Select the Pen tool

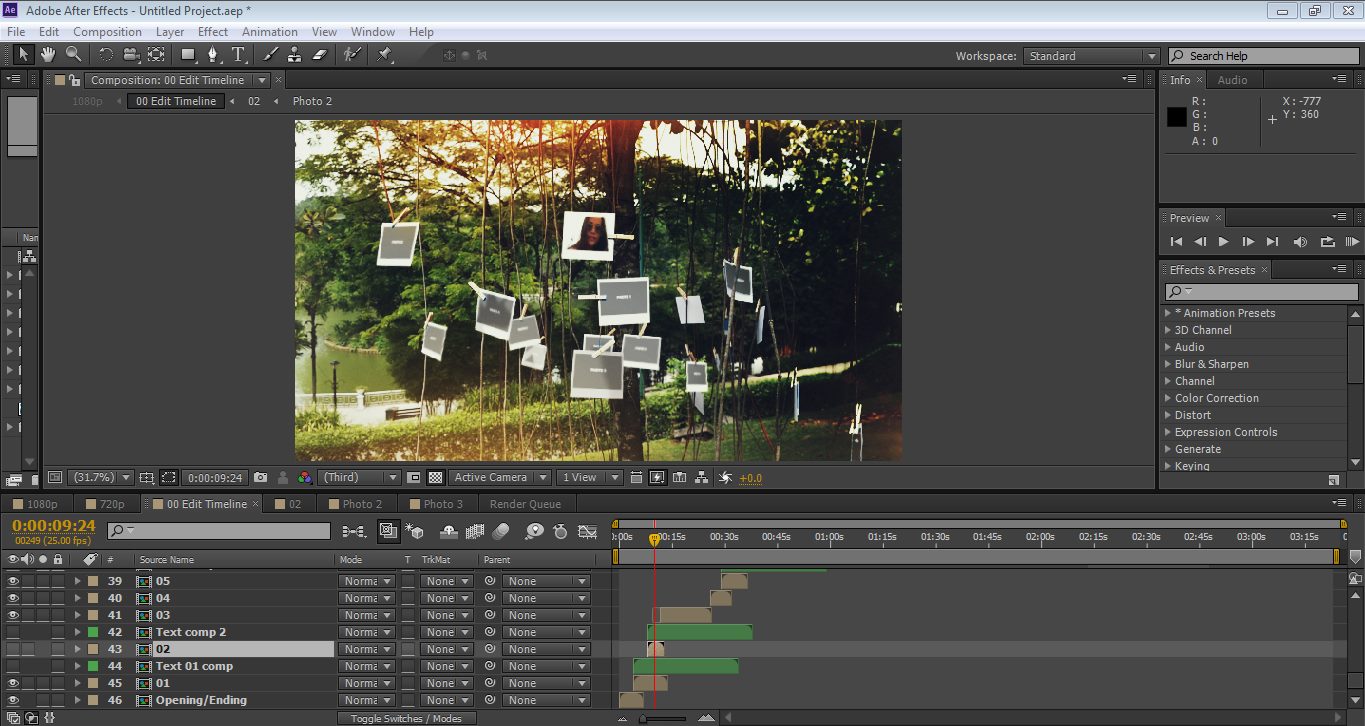pos(212,54)
